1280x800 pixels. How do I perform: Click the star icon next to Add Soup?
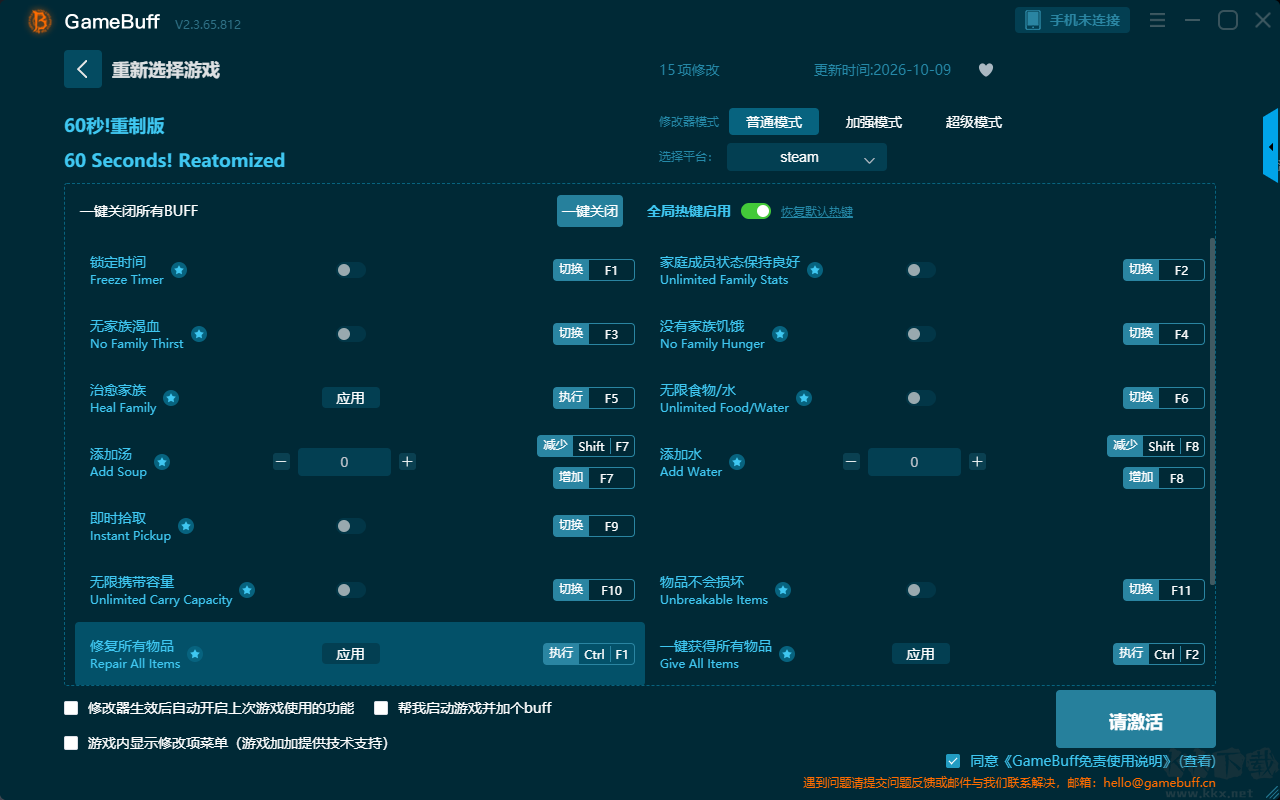tap(162, 462)
